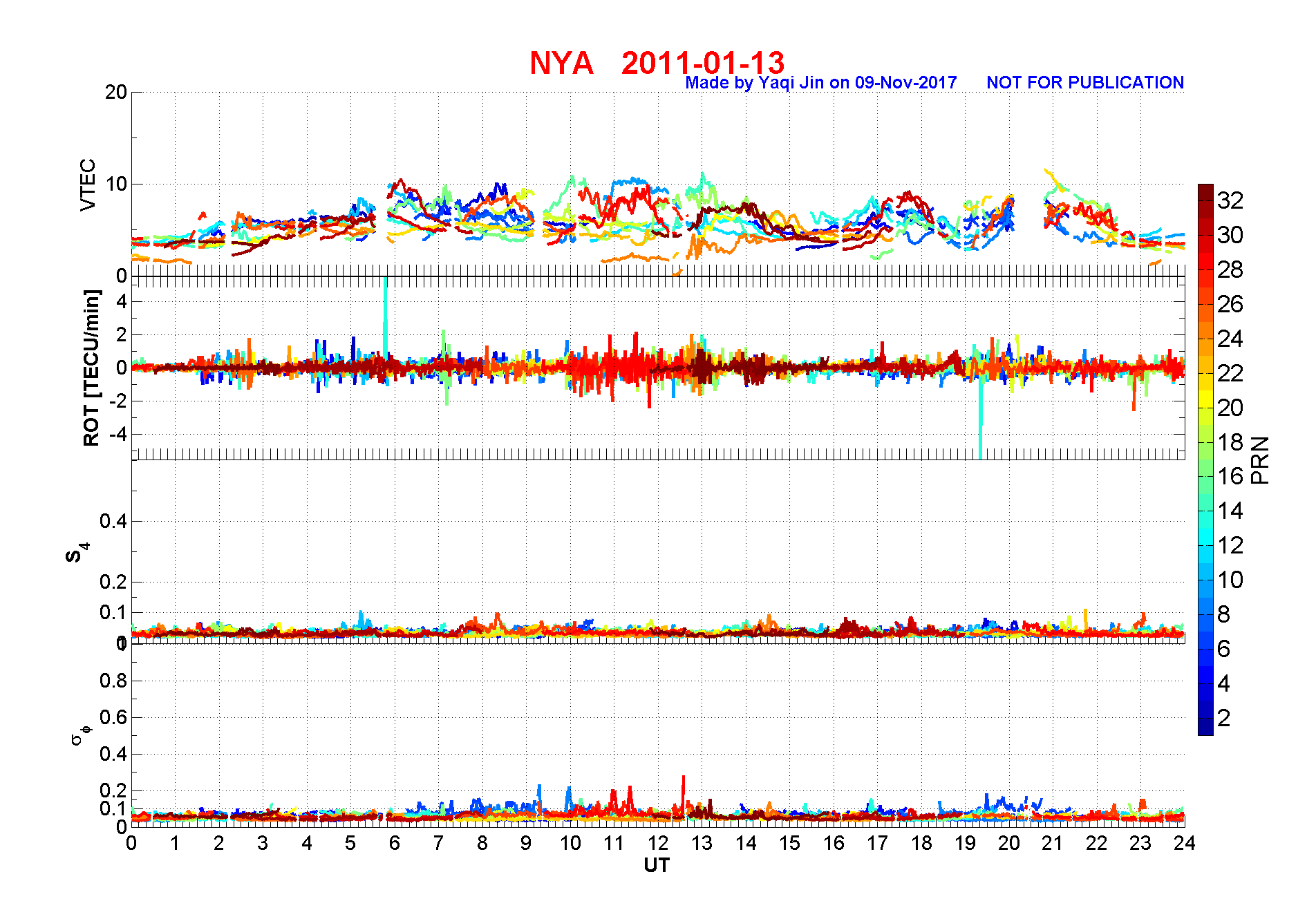Image resolution: width=1316 pixels, height=919 pixels.
Task: Click colorbar tick label 10
Action: coord(1230,580)
